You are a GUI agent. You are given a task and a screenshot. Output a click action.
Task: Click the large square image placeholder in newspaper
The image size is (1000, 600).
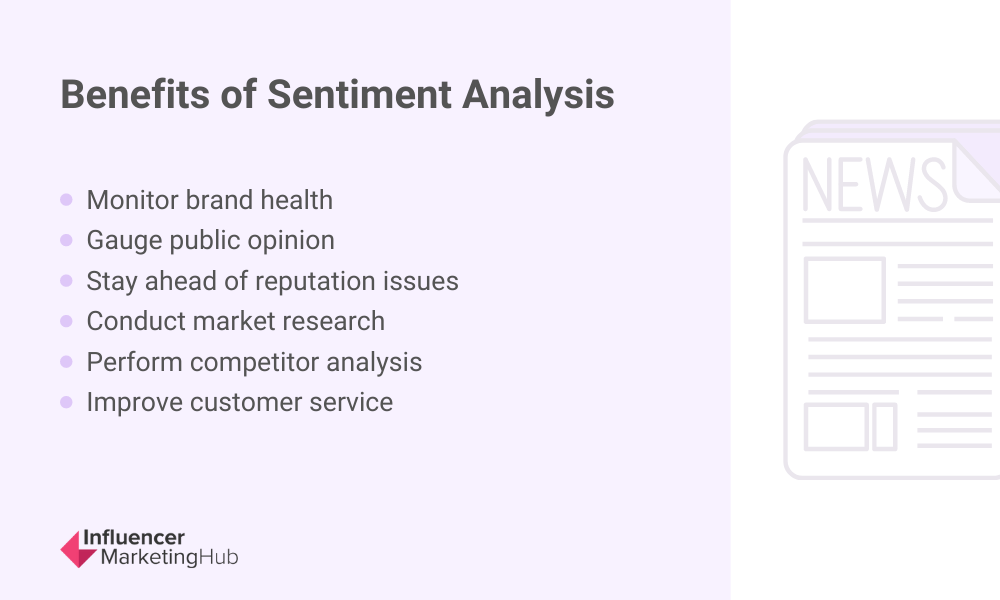point(844,290)
